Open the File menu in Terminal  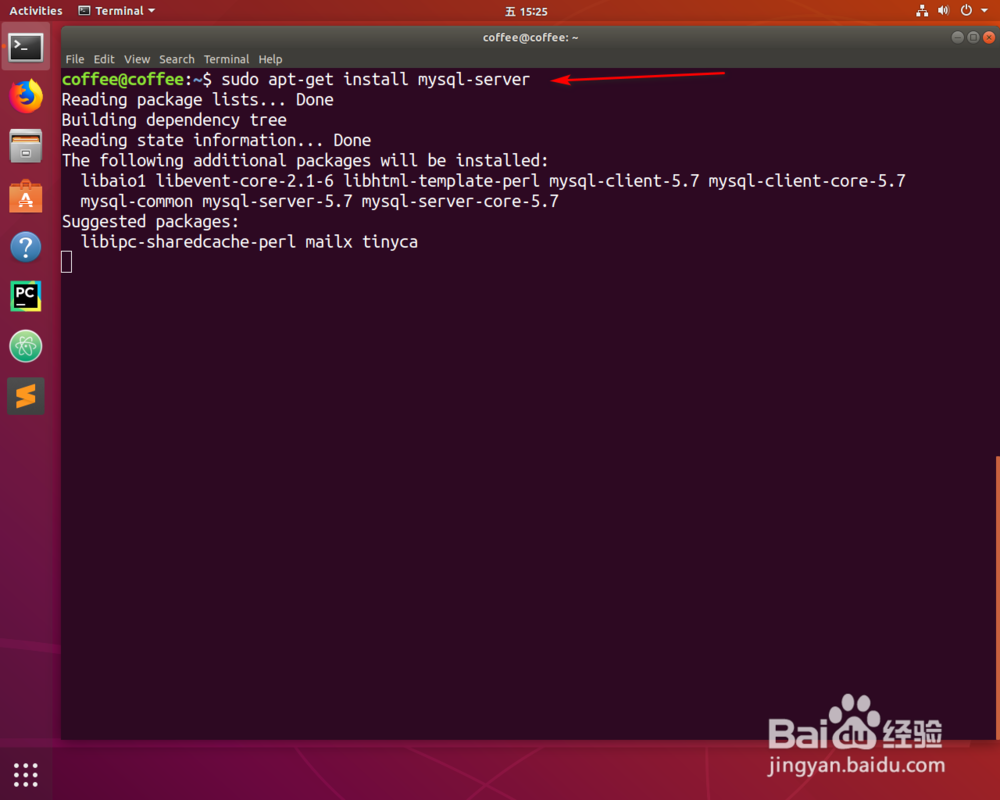click(74, 59)
